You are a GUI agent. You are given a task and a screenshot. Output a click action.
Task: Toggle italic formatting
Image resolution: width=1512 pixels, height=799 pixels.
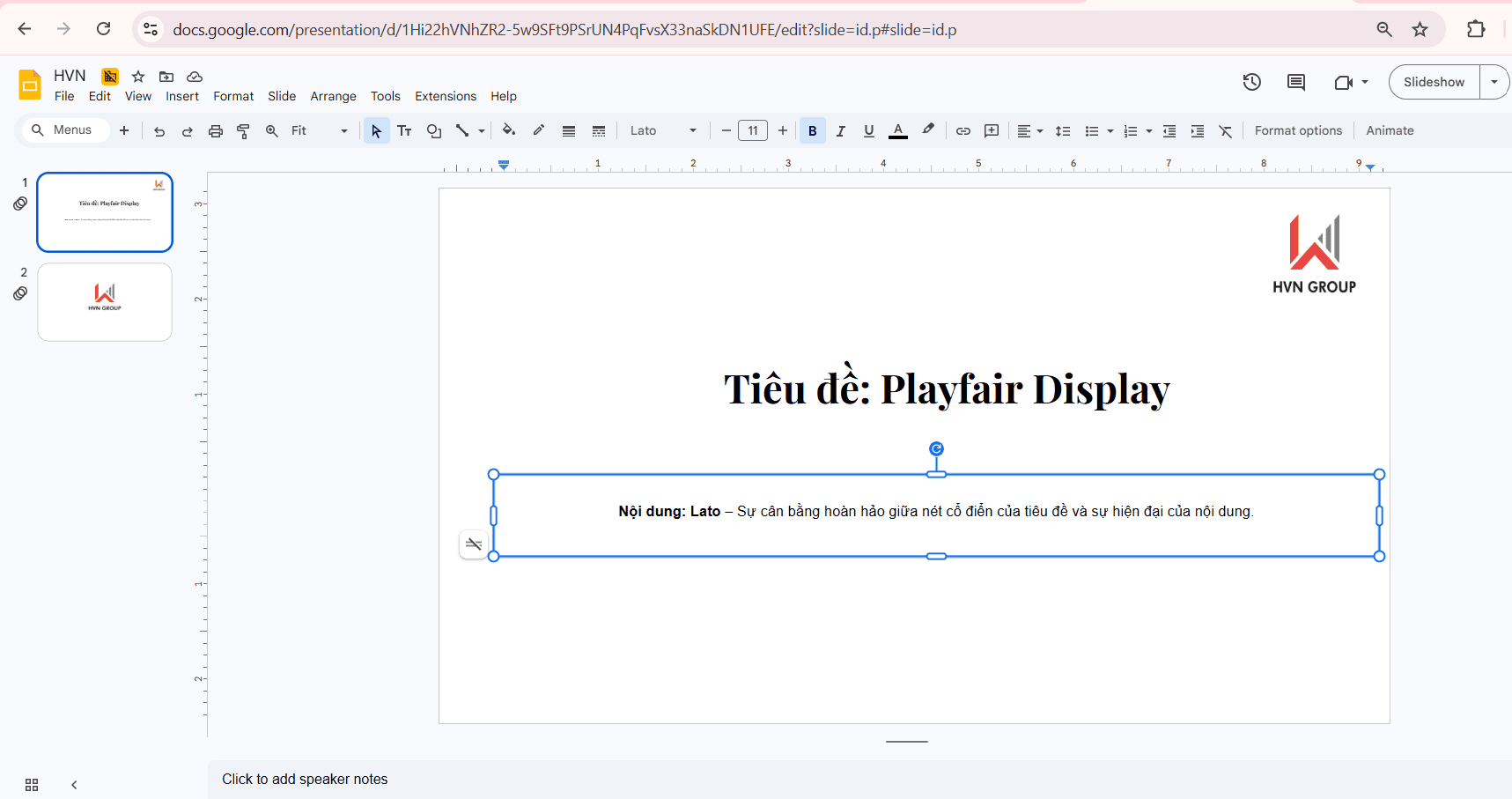[x=840, y=129]
